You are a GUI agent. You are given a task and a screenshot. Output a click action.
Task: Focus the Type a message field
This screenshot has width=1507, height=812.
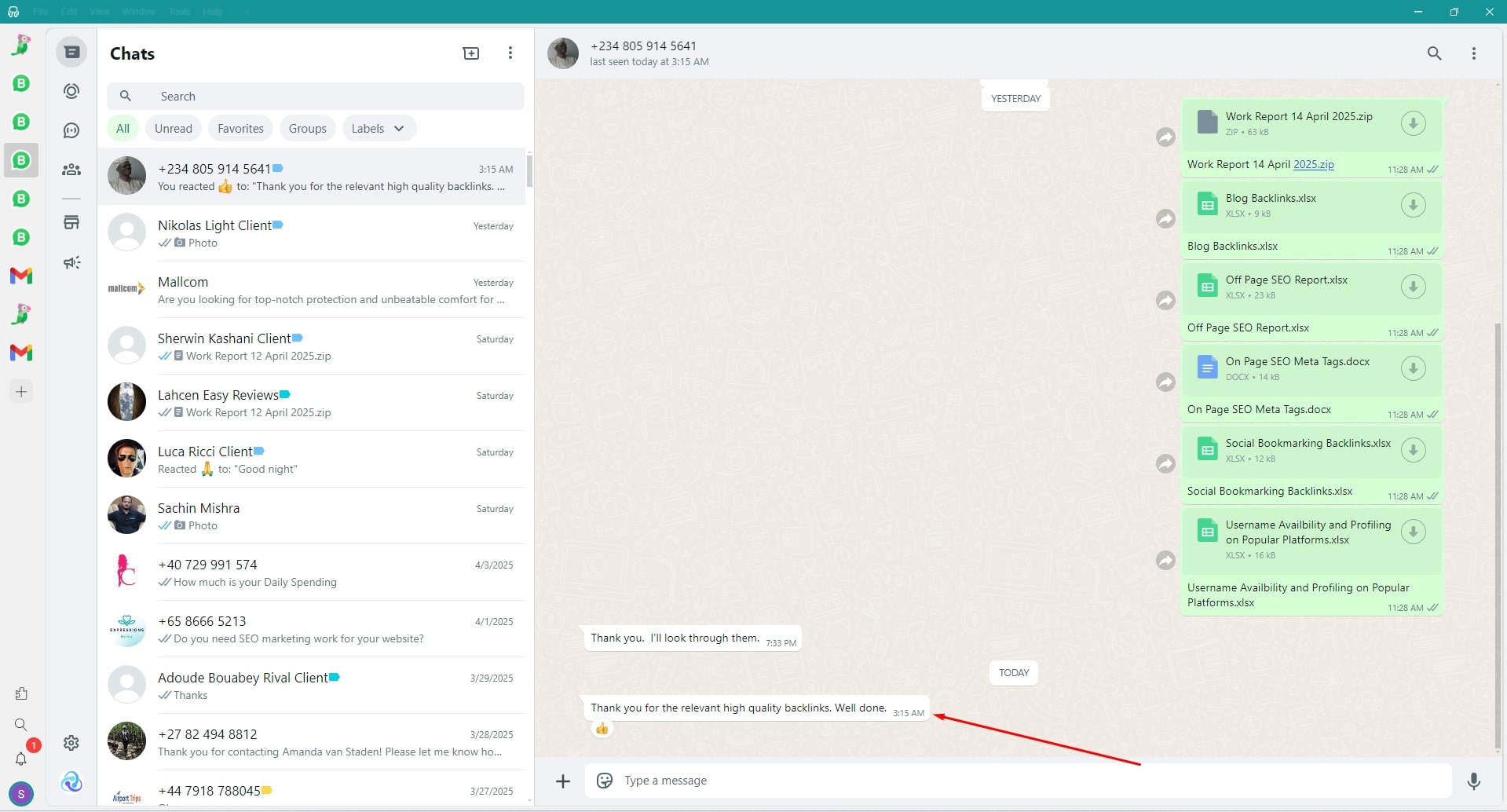[x=1021, y=781]
